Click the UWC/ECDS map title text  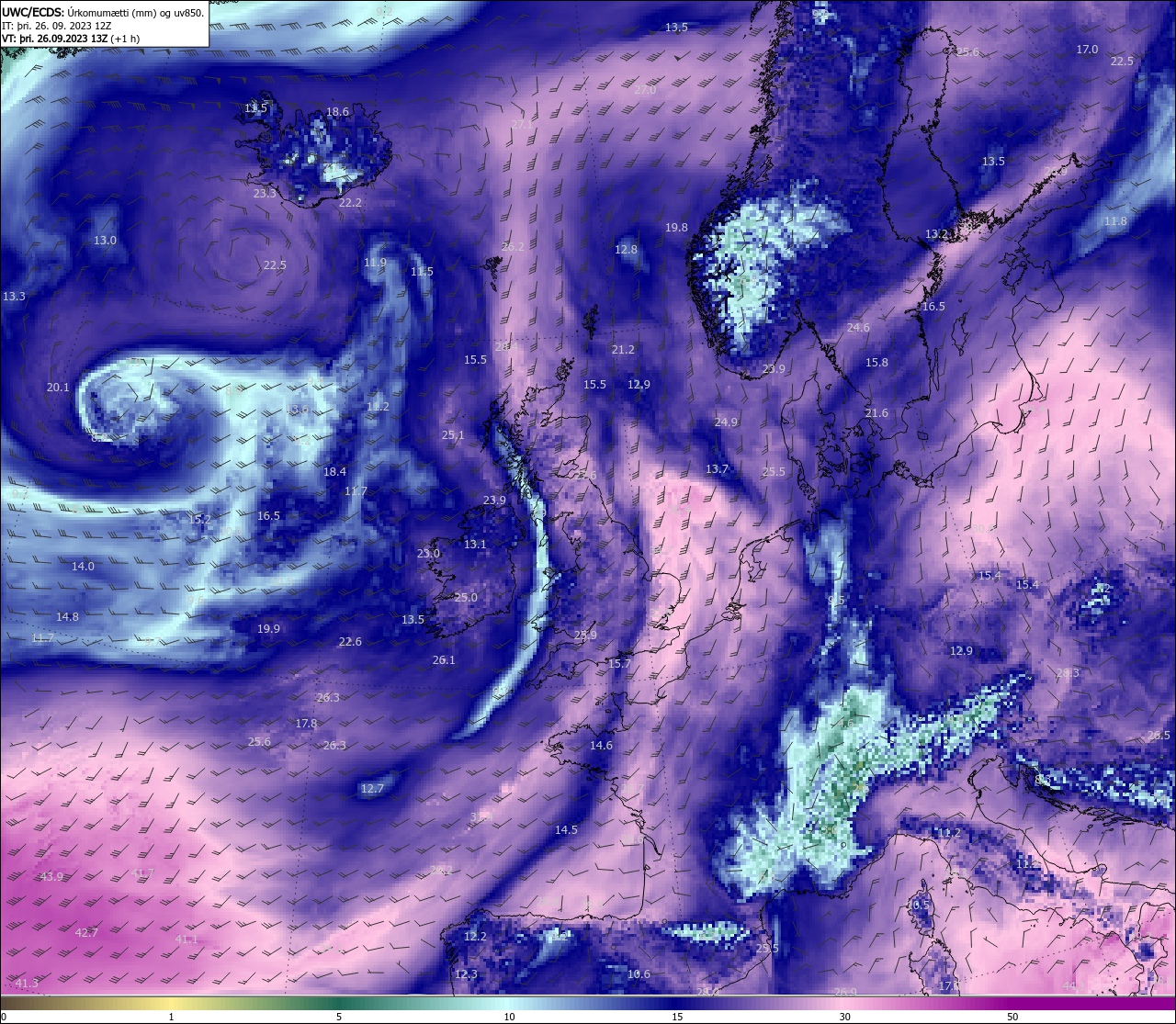click(103, 13)
